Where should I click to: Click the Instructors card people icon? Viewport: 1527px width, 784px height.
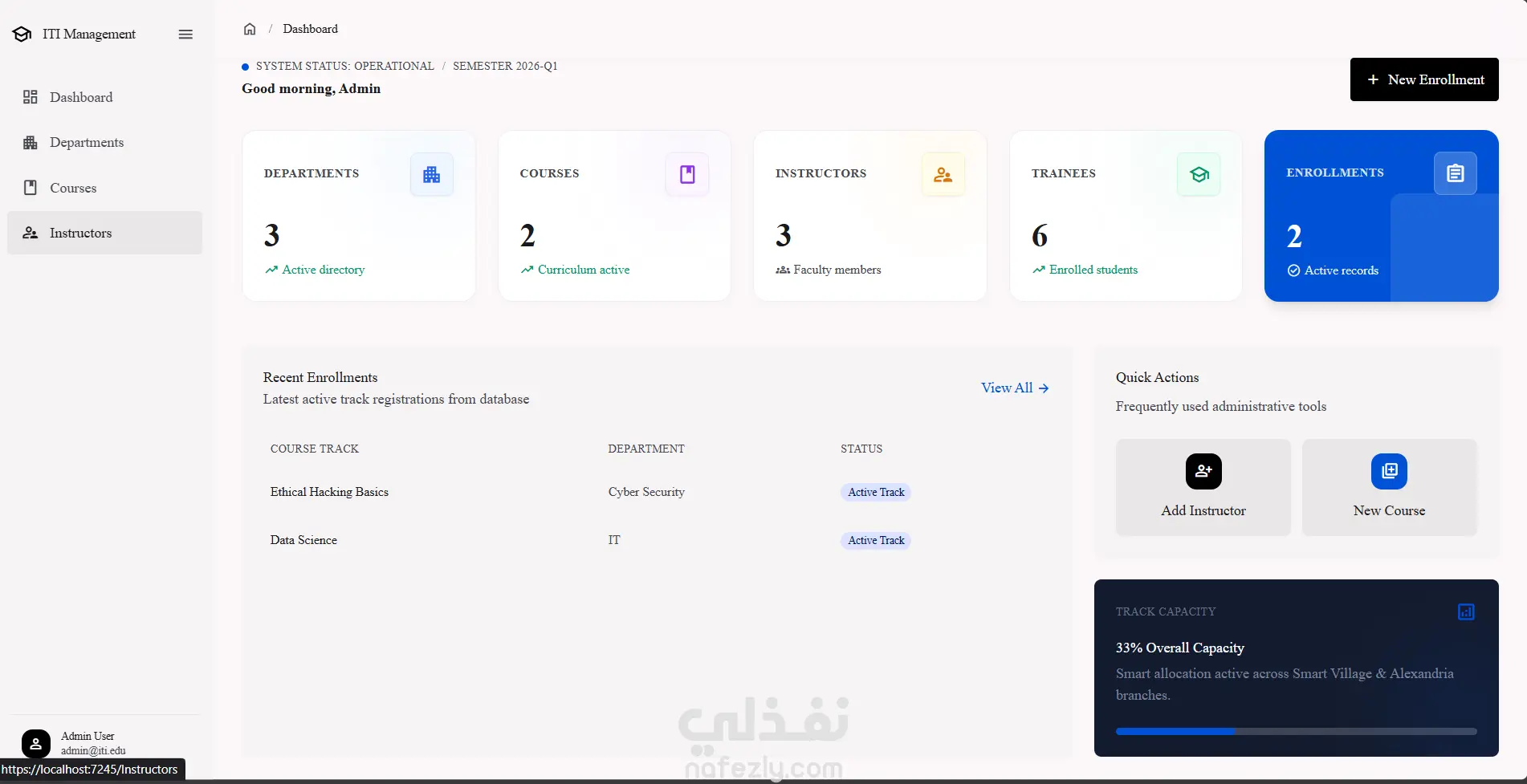943,174
